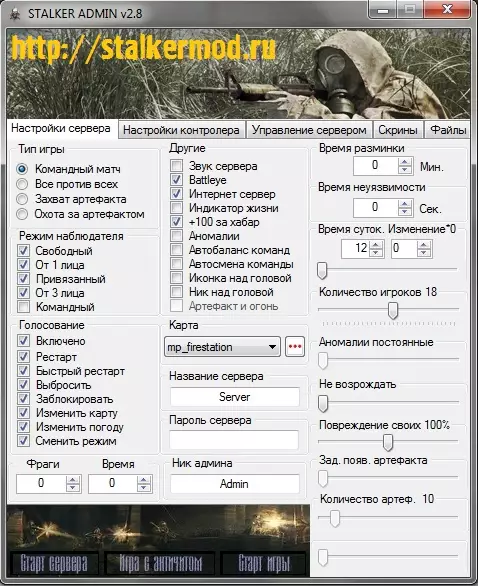Screen dimensions: 478x586
Task: Increase Время разминки spinner value
Action: pos(405,162)
